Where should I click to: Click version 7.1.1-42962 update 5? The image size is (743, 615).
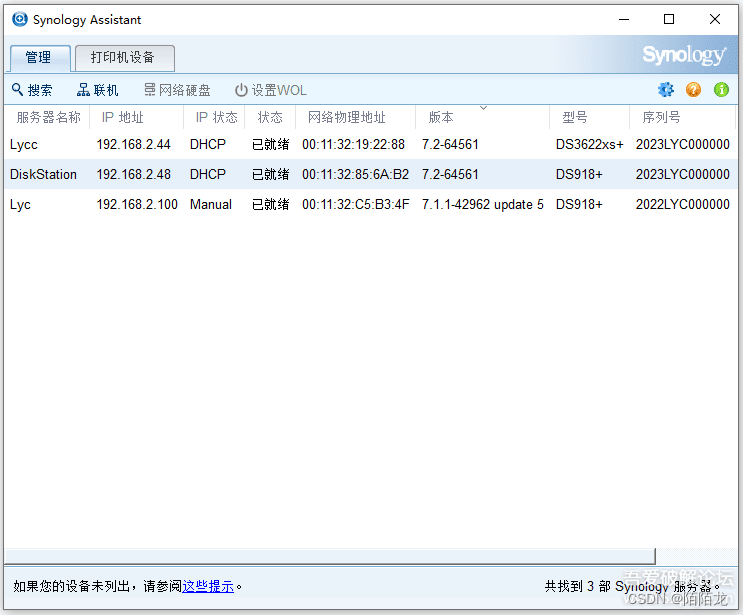(x=483, y=205)
